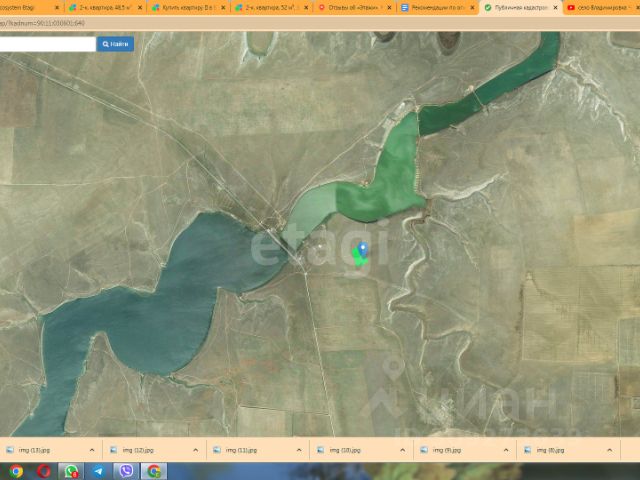Expand options chevron for img (9).jpg

click(506, 450)
